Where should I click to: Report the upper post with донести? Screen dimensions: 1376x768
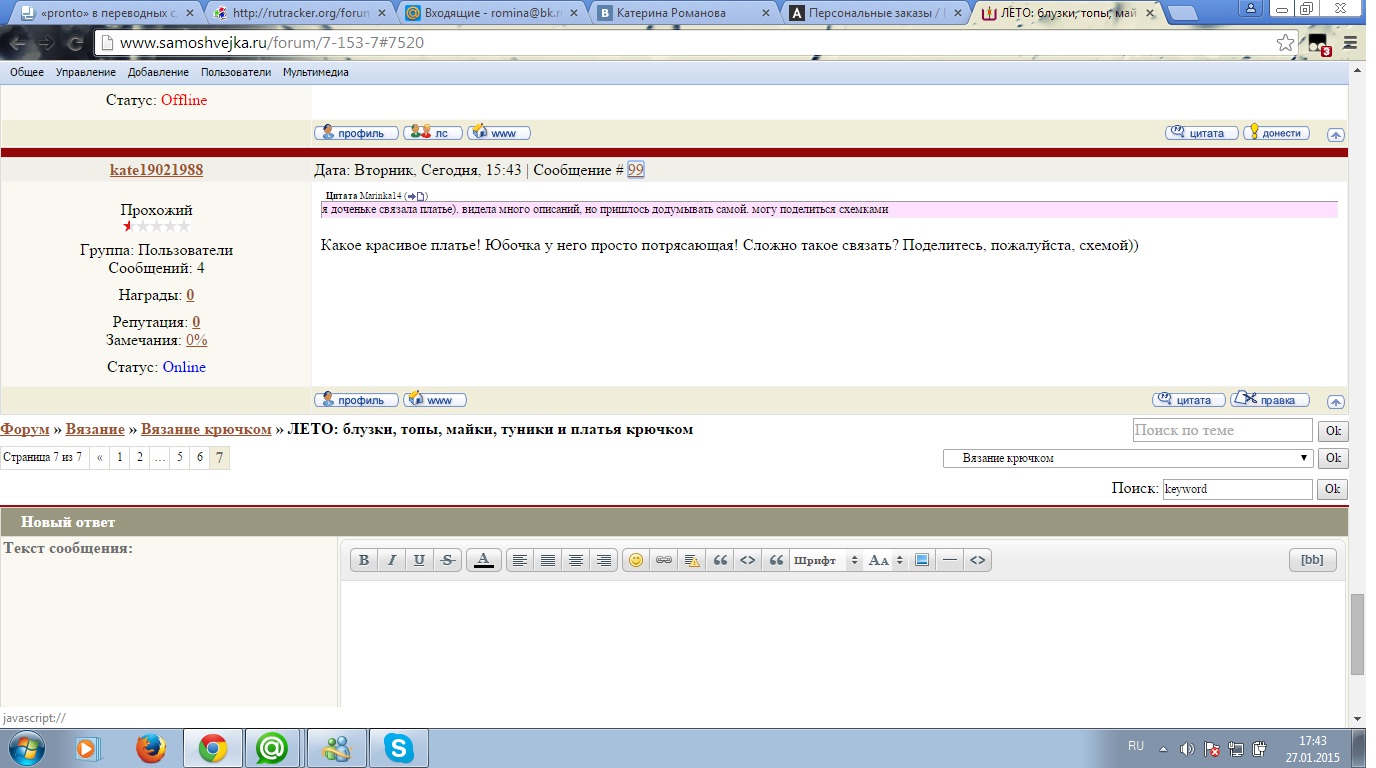[1276, 133]
